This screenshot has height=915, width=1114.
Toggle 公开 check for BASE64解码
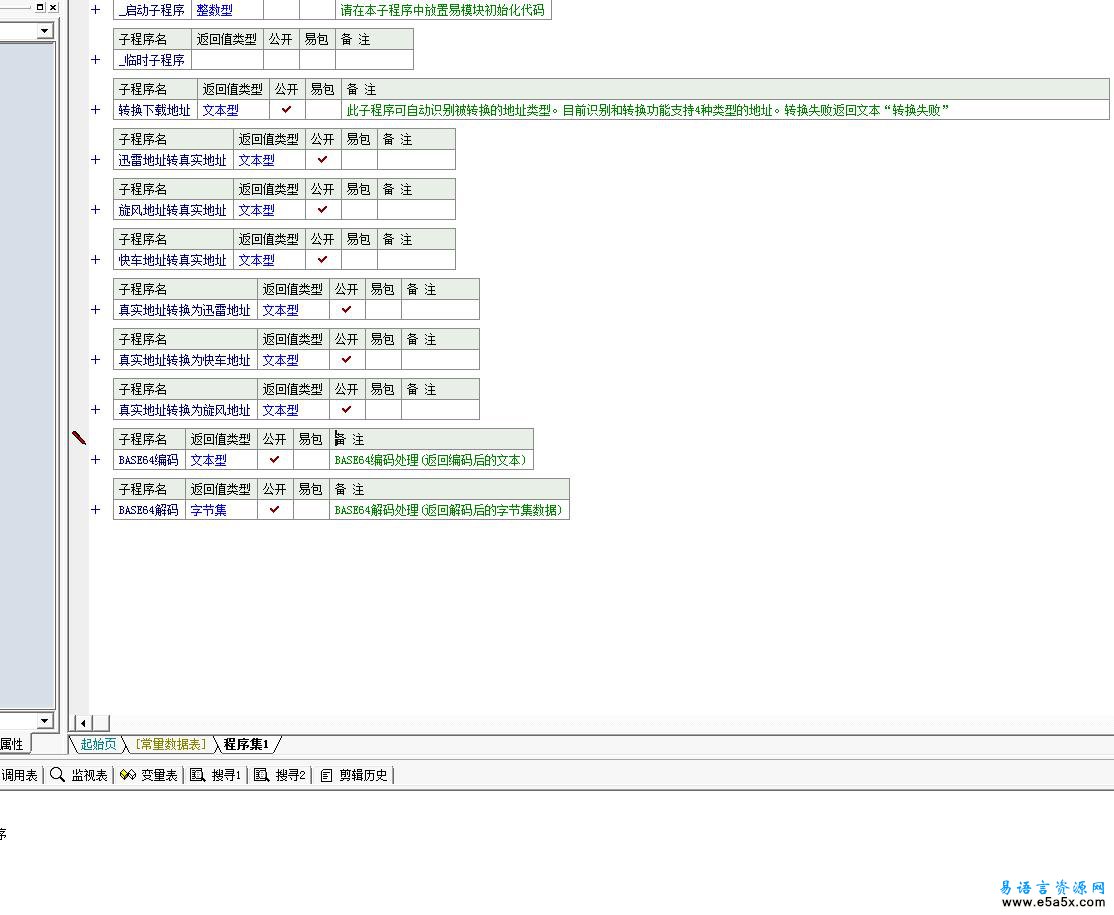(x=274, y=509)
